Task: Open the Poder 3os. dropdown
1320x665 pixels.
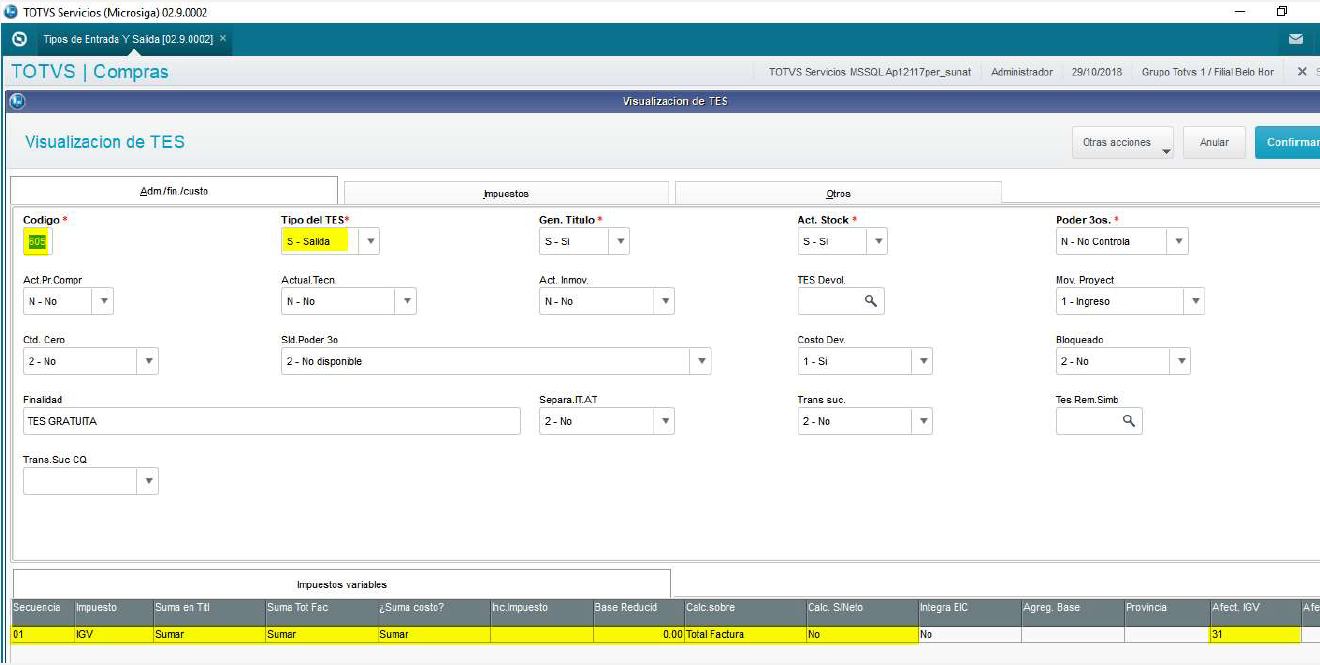Action: 1178,241
